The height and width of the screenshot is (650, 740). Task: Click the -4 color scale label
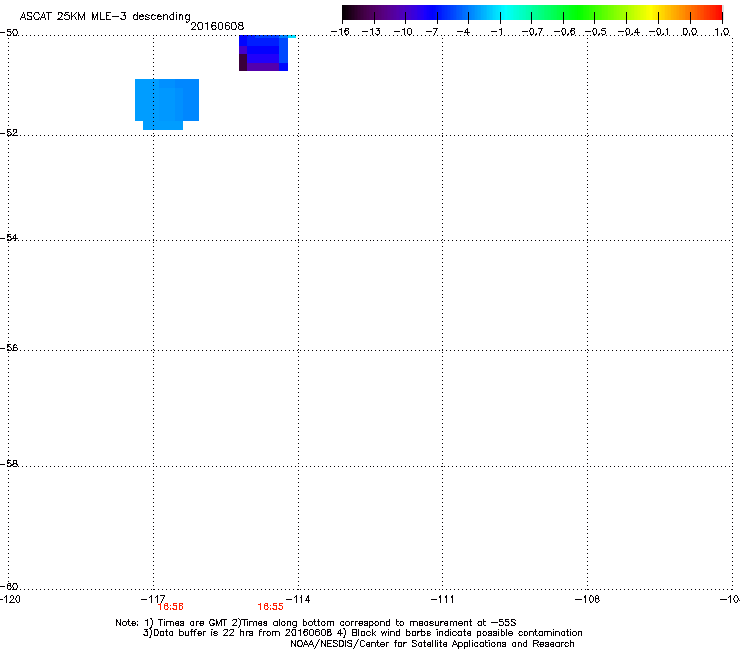(x=463, y=32)
